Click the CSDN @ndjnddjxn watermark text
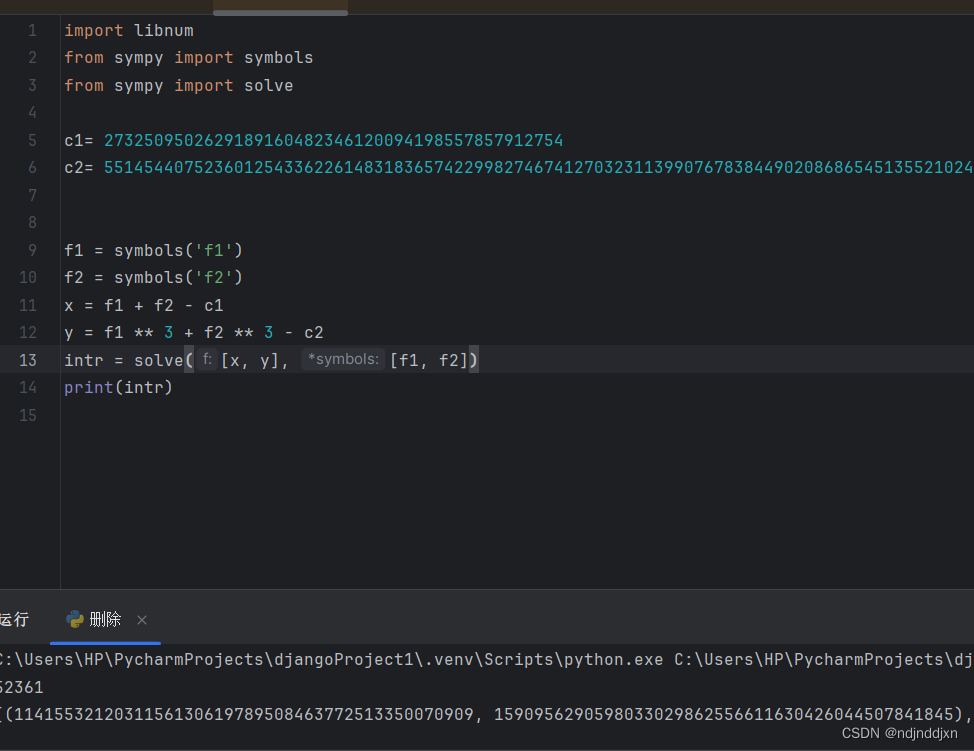974x751 pixels. (x=903, y=734)
